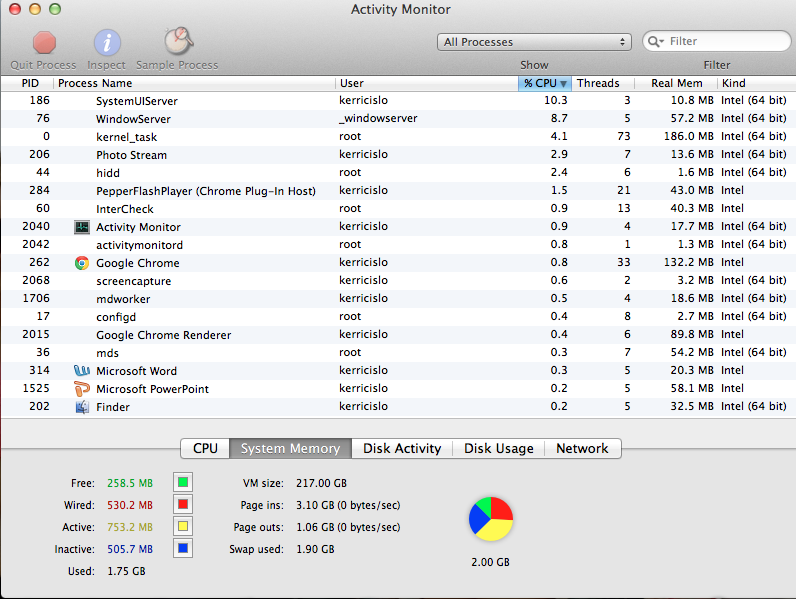This screenshot has width=796, height=599.
Task: Select the Google Chrome Renderer process row
Action: (x=398, y=335)
